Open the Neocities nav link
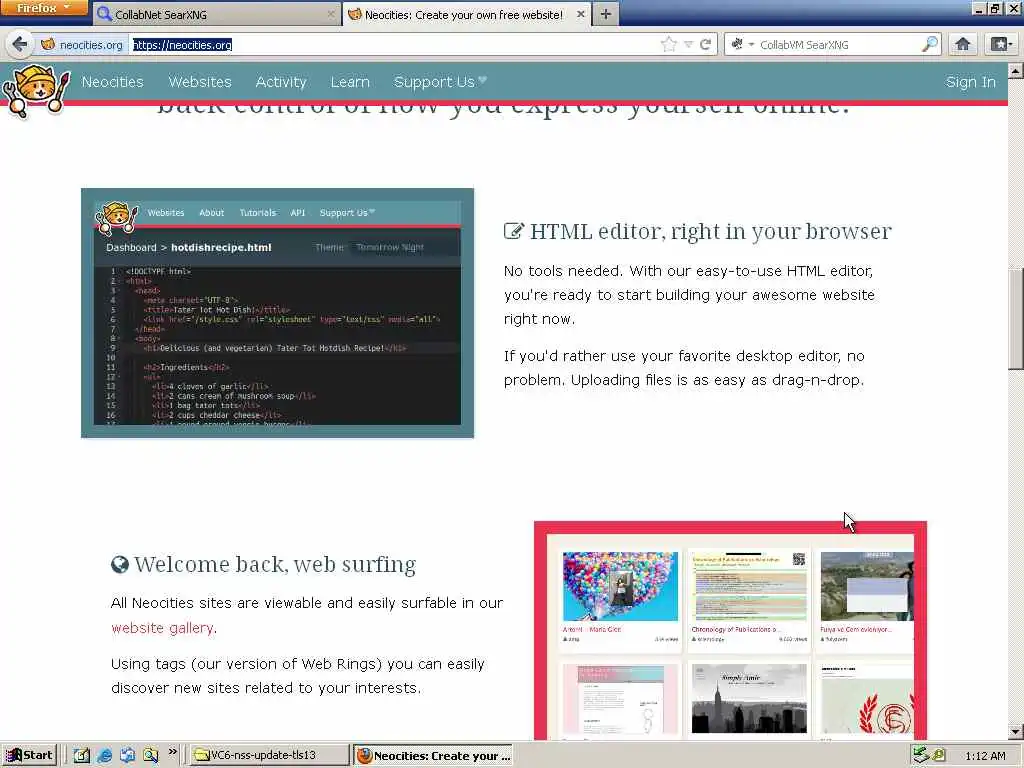 (x=112, y=82)
